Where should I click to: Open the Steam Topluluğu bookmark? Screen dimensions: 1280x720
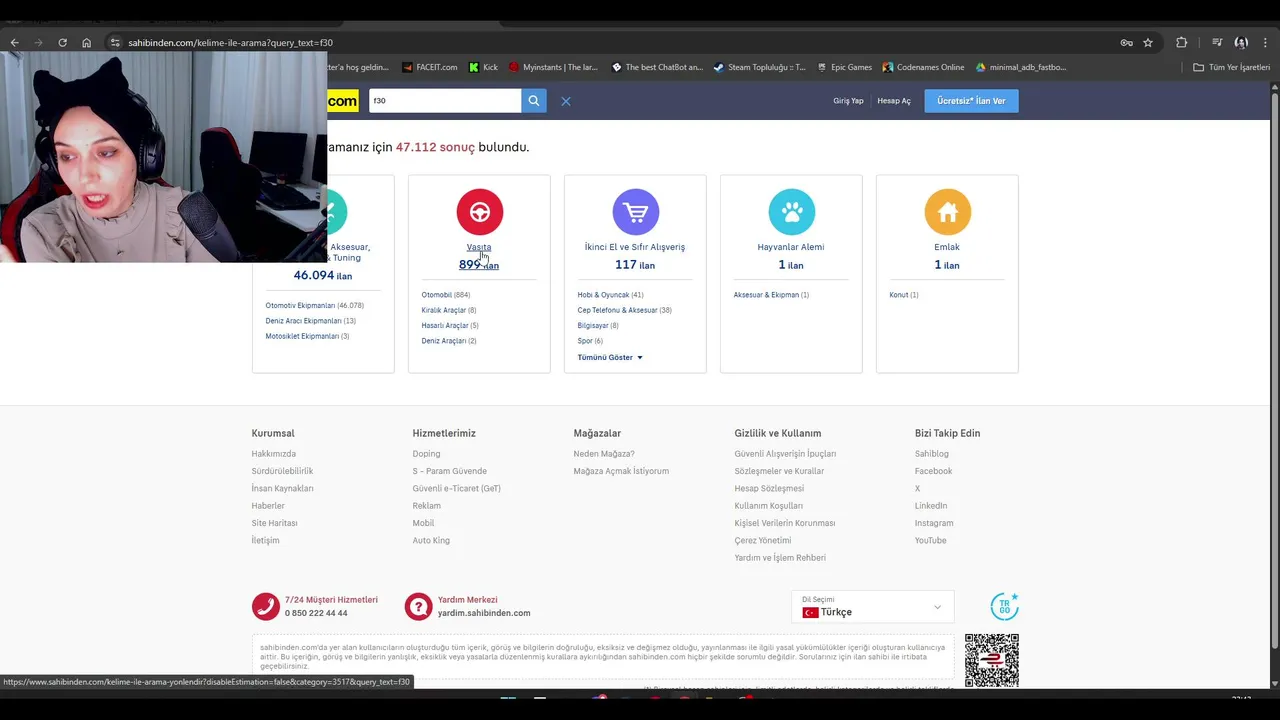(x=759, y=67)
